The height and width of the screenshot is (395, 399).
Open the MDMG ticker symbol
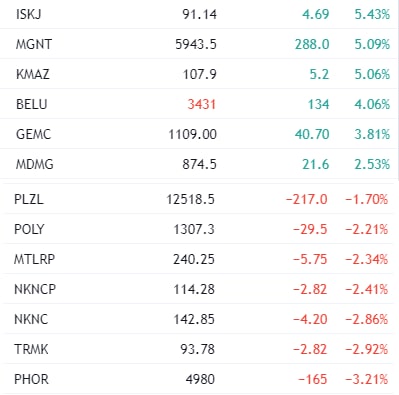(35, 164)
